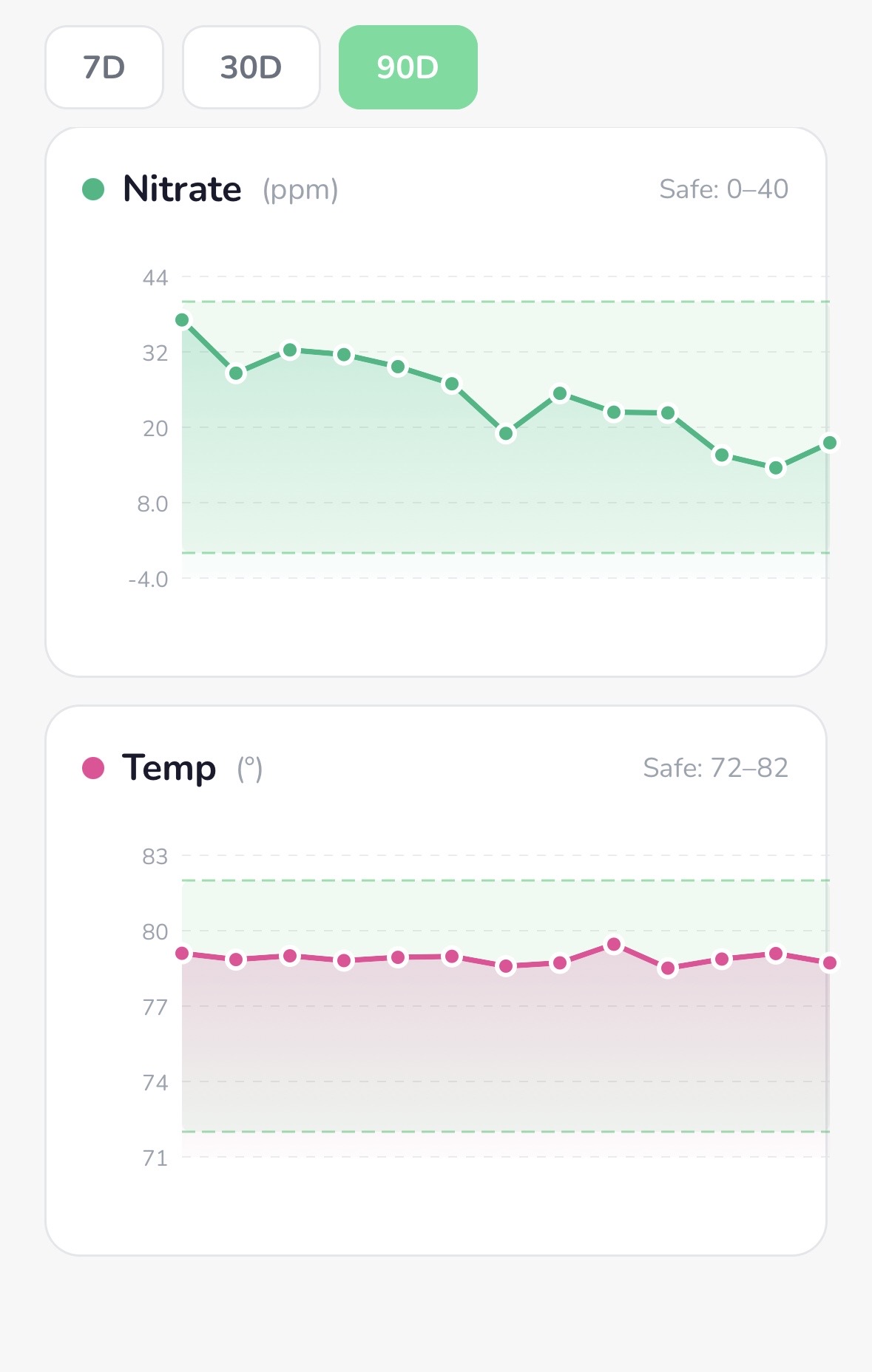The height and width of the screenshot is (1372, 872).
Task: Switch to the 30D view
Action: point(250,67)
